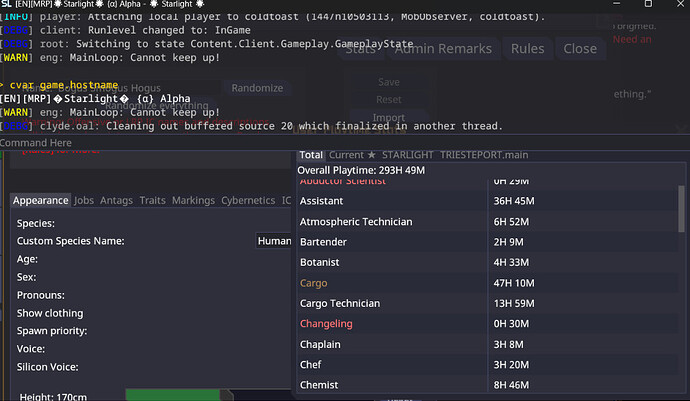Click the Spawn priority label

coord(52,331)
